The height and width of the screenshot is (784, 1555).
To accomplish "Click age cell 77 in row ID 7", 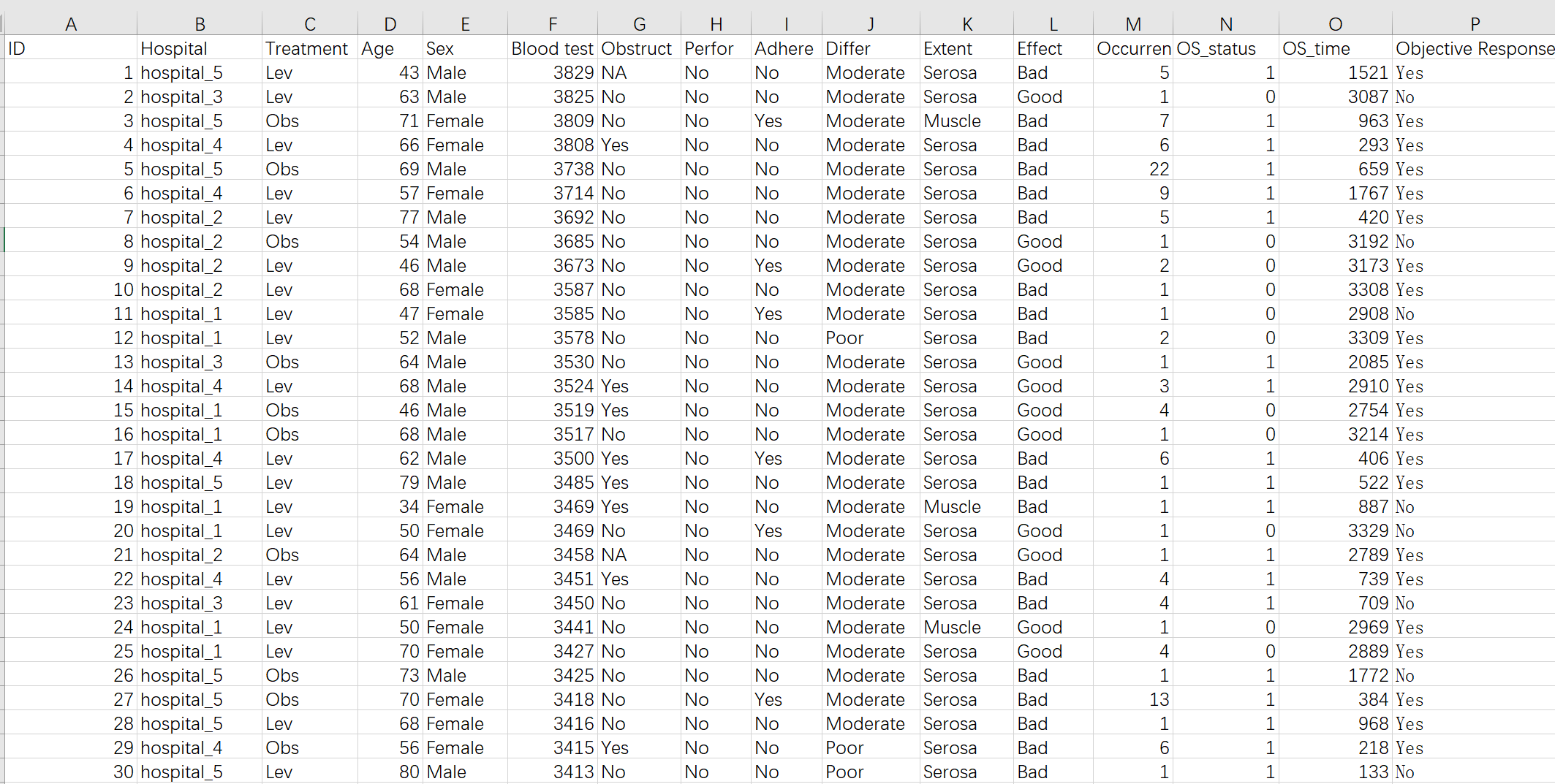I will pyautogui.click(x=390, y=217).
